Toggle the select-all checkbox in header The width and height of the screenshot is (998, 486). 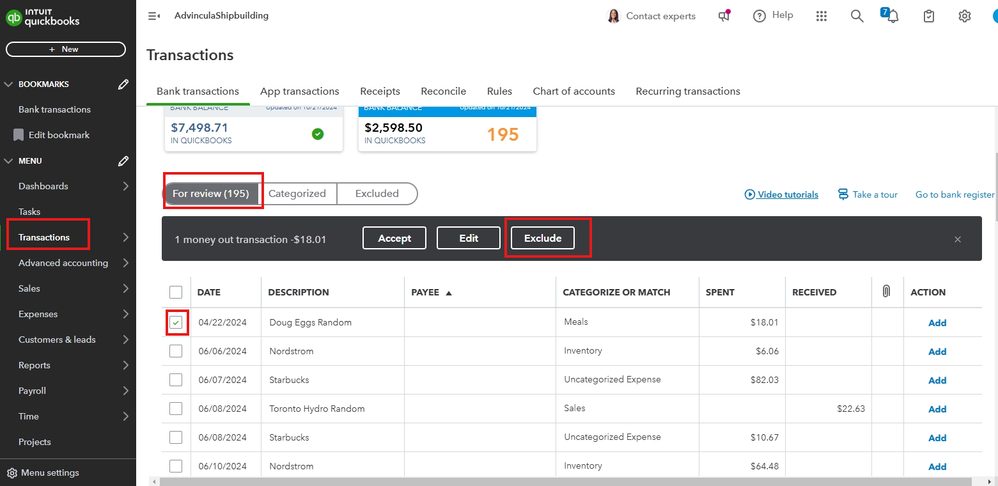coord(176,292)
